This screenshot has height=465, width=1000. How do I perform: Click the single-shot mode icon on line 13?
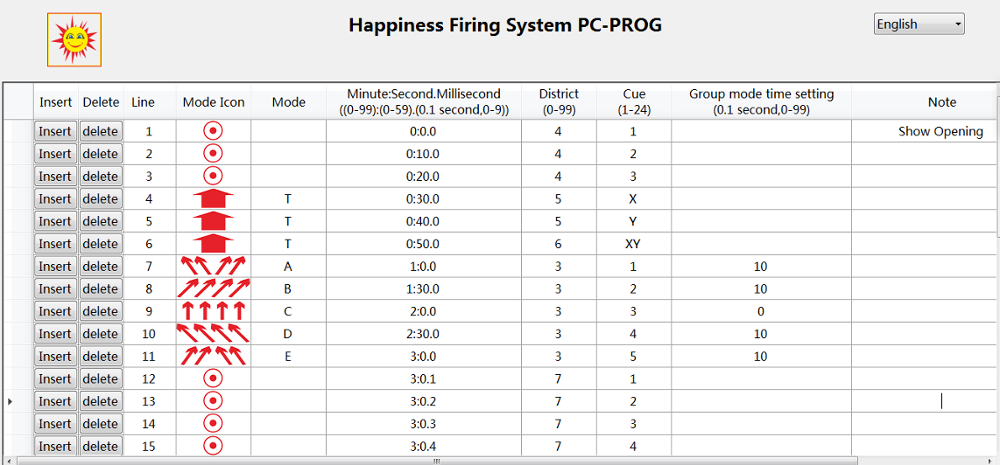(x=213, y=401)
